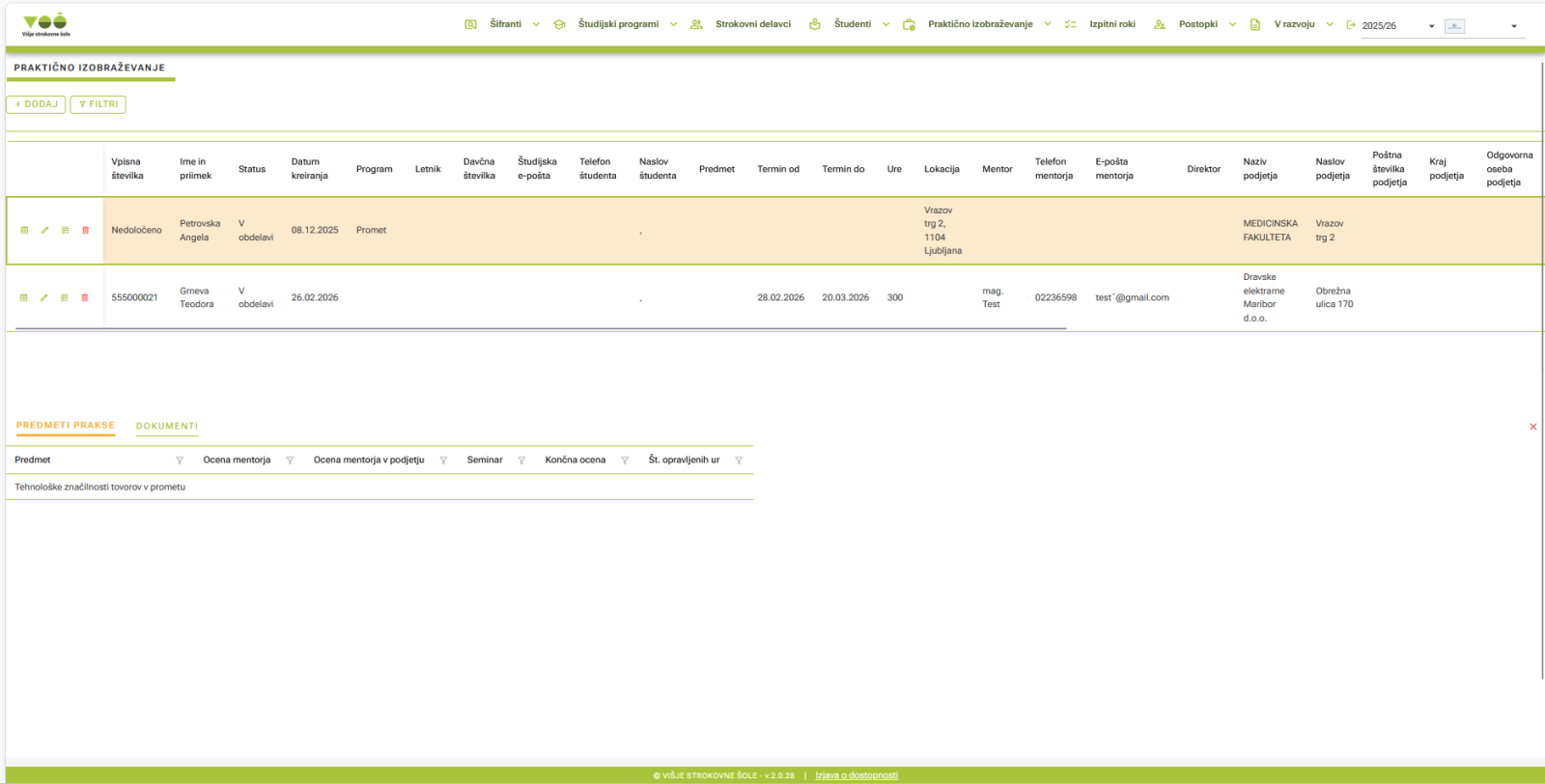The image size is (1545, 784).
Task: Select the Grneva Teodora name cell
Action: coord(196,297)
